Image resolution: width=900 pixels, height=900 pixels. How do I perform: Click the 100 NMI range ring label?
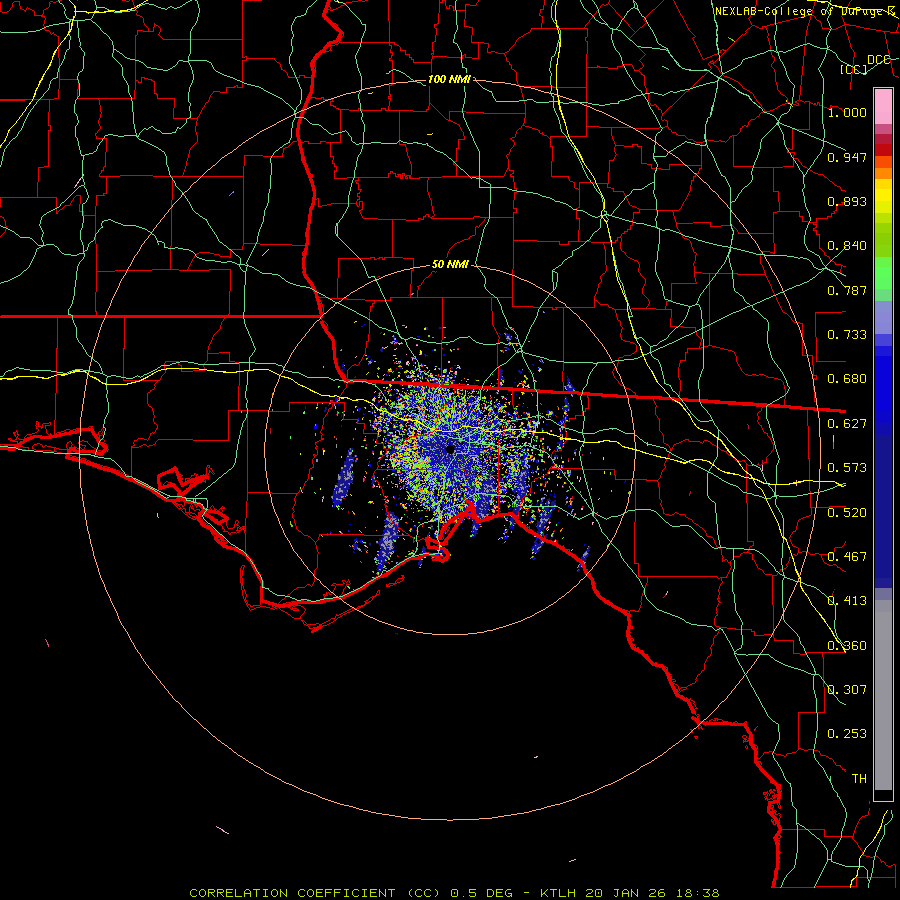pos(449,79)
